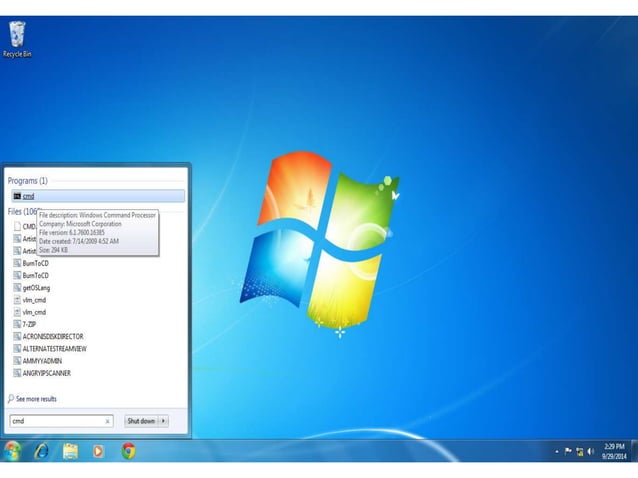This screenshot has height=478, width=638.
Task: Open the CMD file result
Action: (24, 226)
